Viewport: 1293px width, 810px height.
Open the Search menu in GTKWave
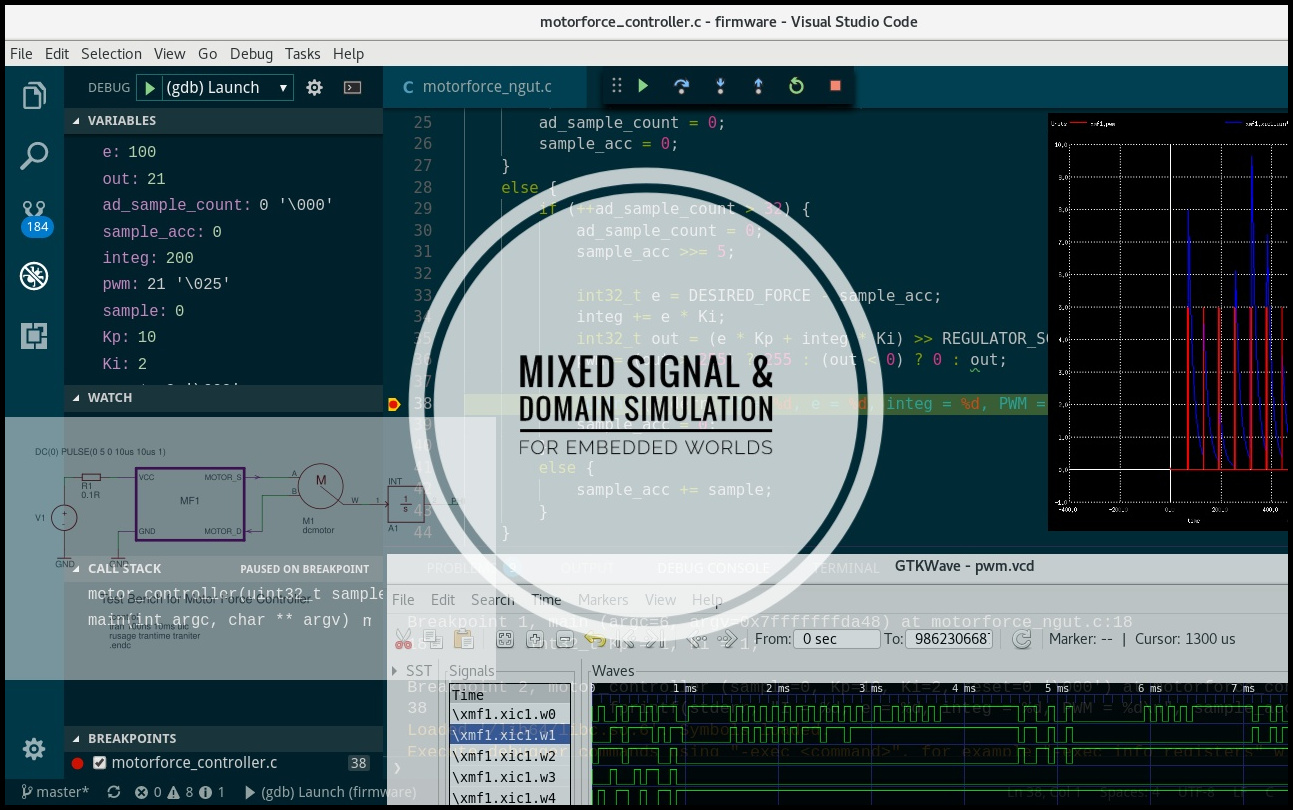click(x=493, y=600)
